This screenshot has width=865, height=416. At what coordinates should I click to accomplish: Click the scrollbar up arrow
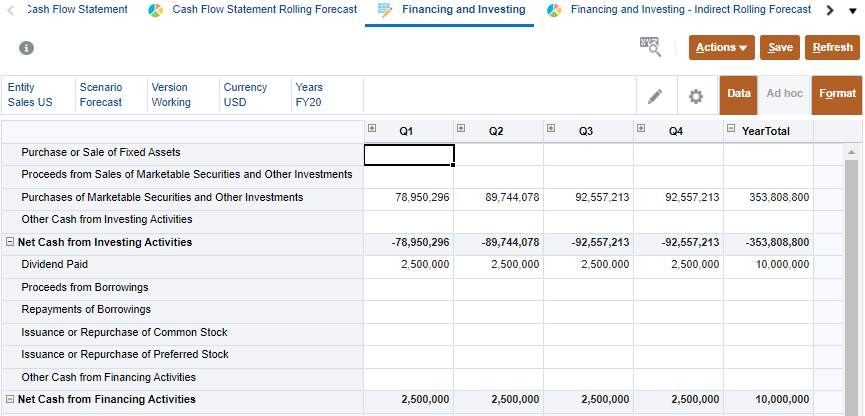click(x=851, y=152)
